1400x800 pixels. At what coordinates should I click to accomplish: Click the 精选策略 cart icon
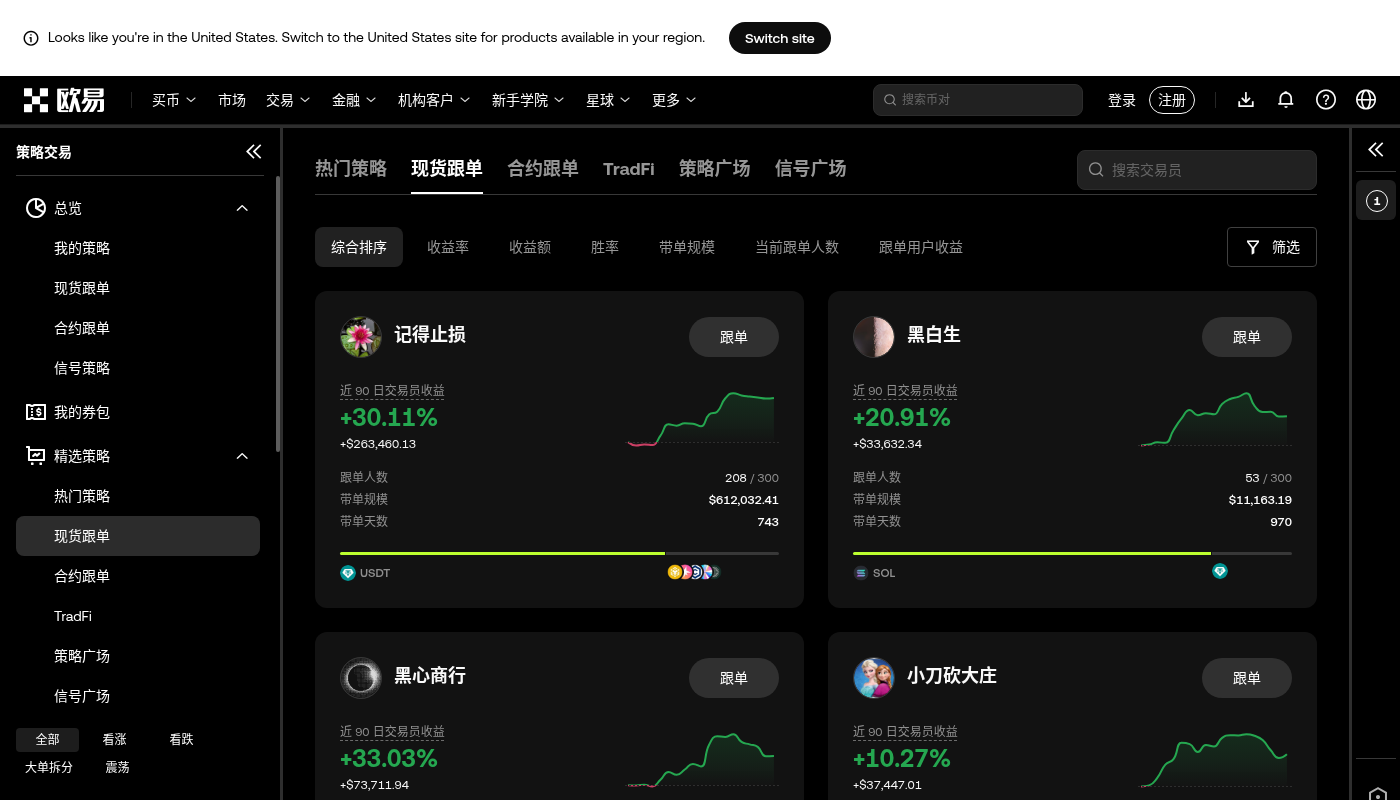click(x=36, y=456)
